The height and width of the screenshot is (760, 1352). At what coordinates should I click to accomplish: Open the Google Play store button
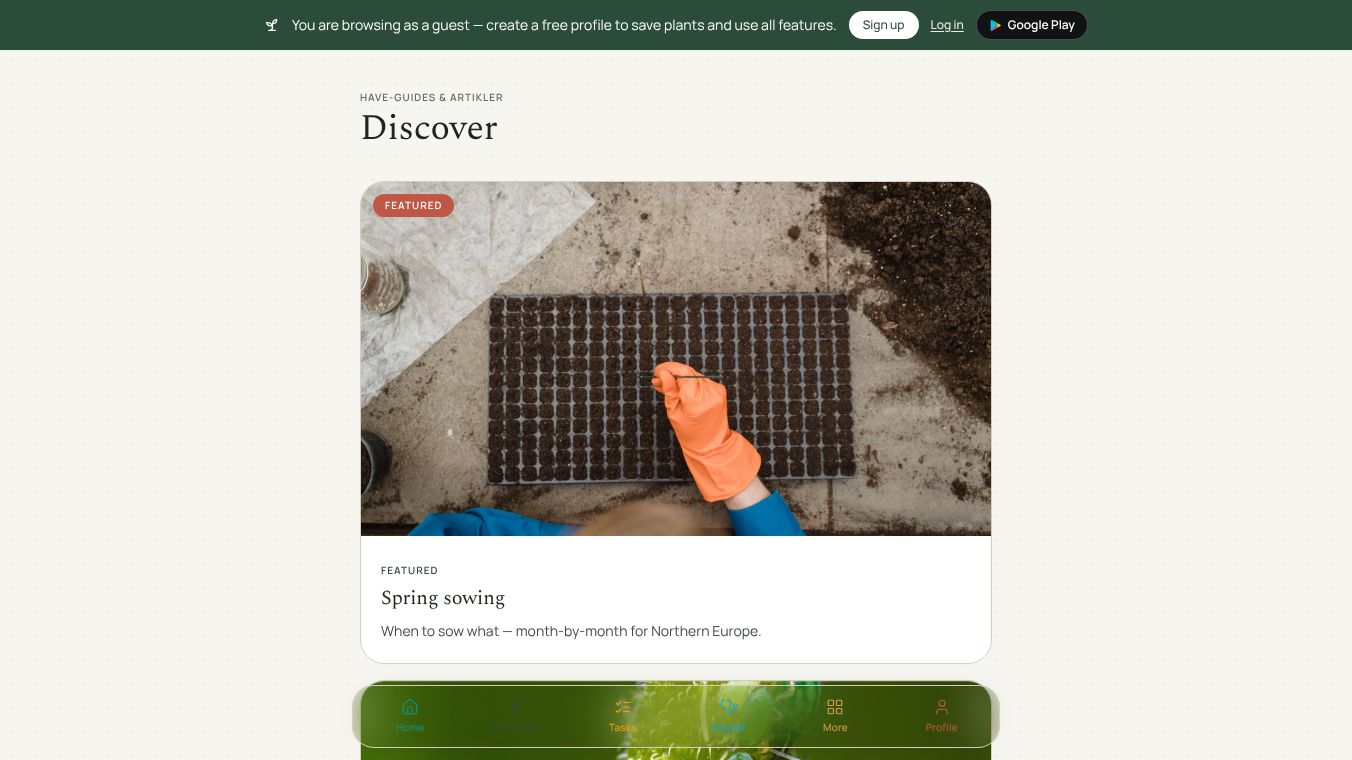tap(1032, 25)
